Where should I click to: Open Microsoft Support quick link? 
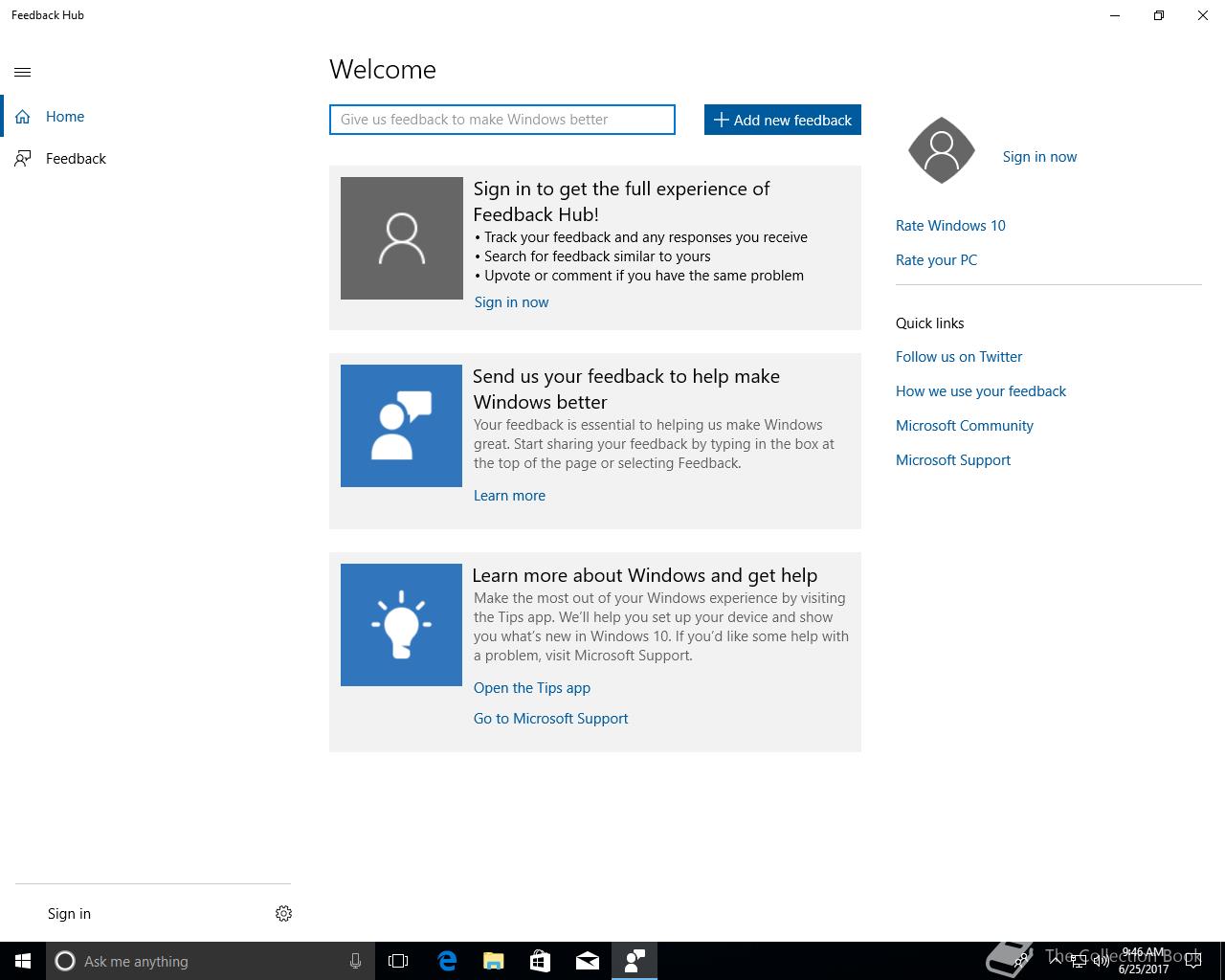coord(953,460)
